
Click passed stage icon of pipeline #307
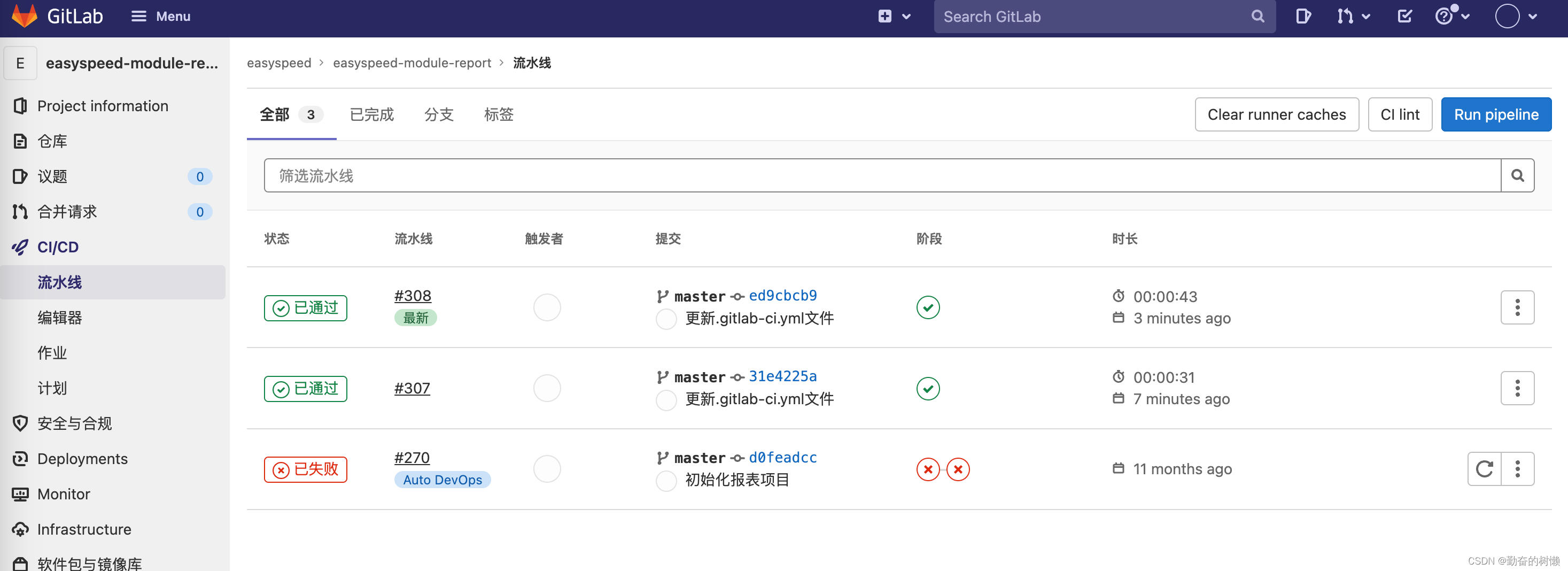[928, 388]
